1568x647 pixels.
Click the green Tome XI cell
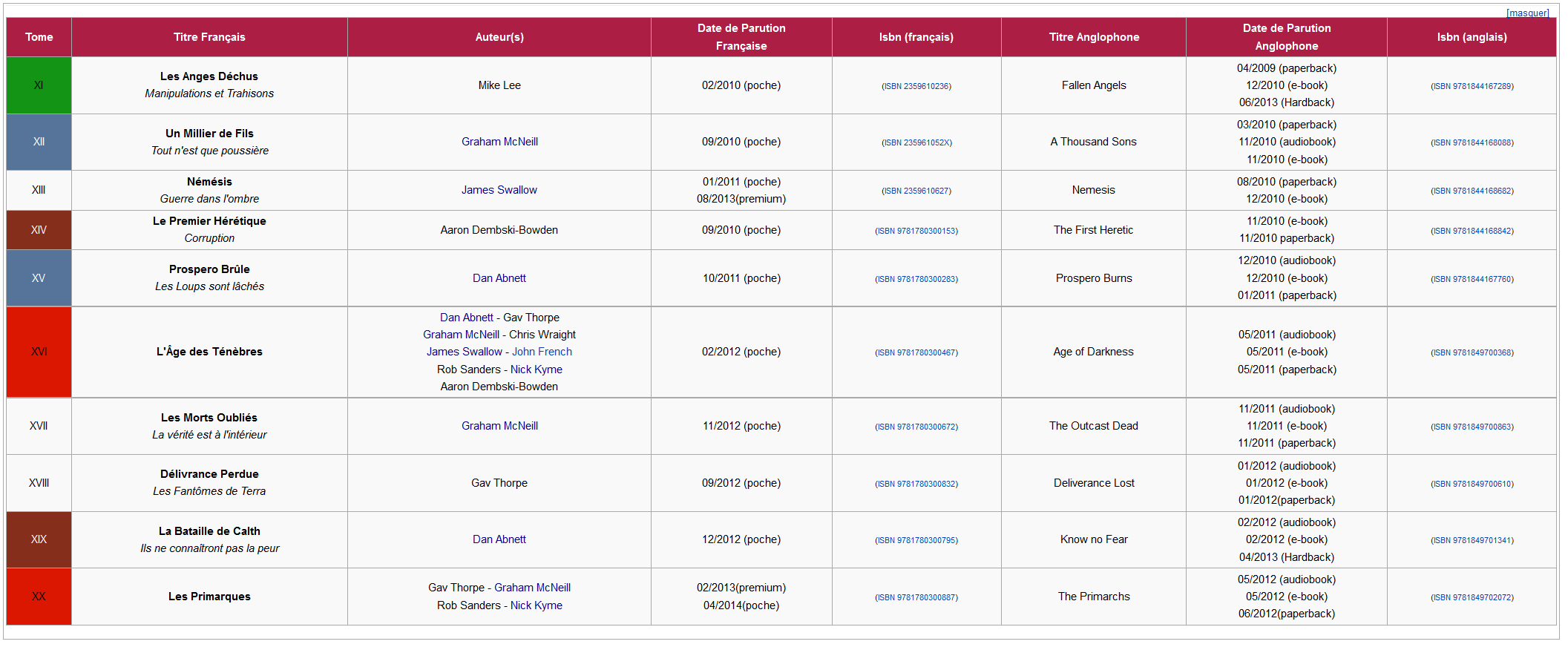[39, 85]
